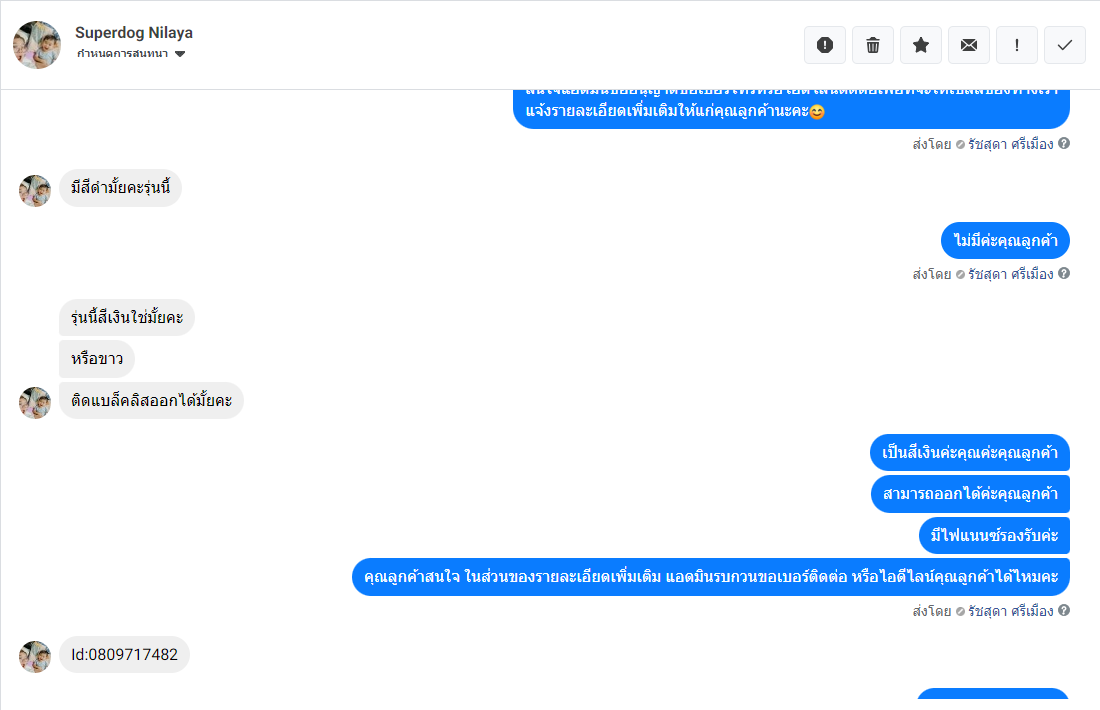Image resolution: width=1100 pixels, height=710 pixels.
Task: Select the 'Id:0809717482' message bubble
Action: tap(124, 655)
